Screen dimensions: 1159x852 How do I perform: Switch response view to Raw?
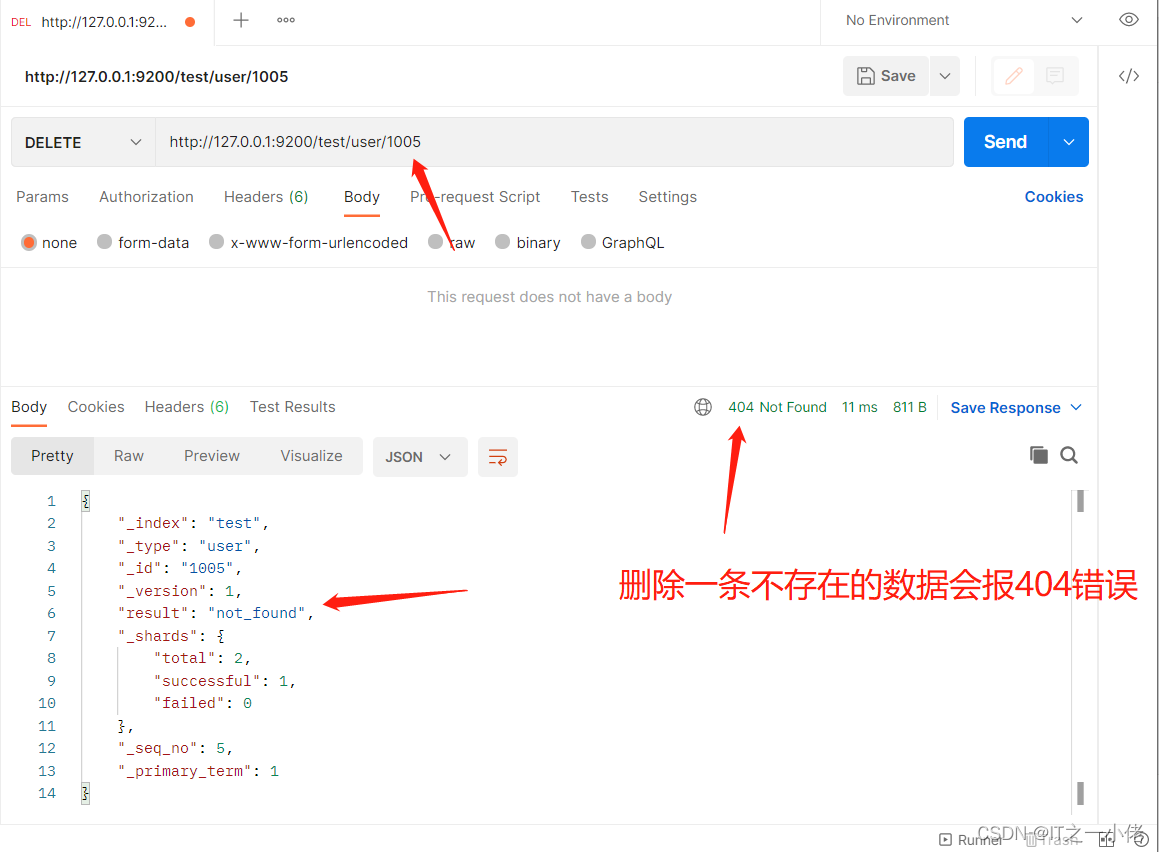click(x=129, y=456)
